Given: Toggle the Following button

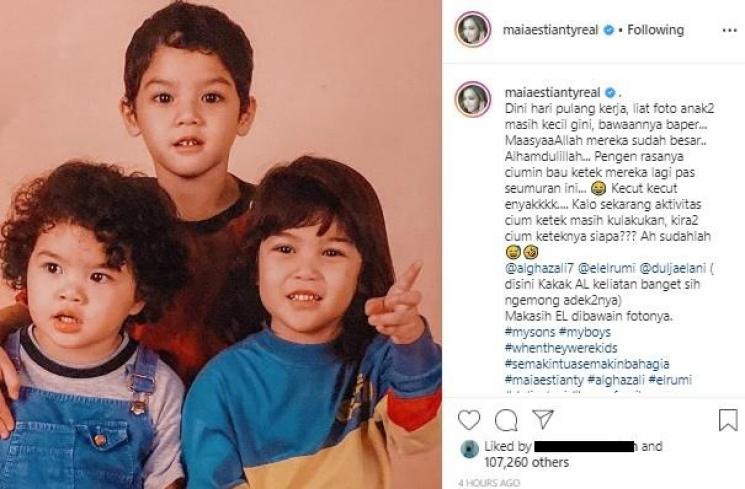Looking at the screenshot, I should (x=655, y=30).
